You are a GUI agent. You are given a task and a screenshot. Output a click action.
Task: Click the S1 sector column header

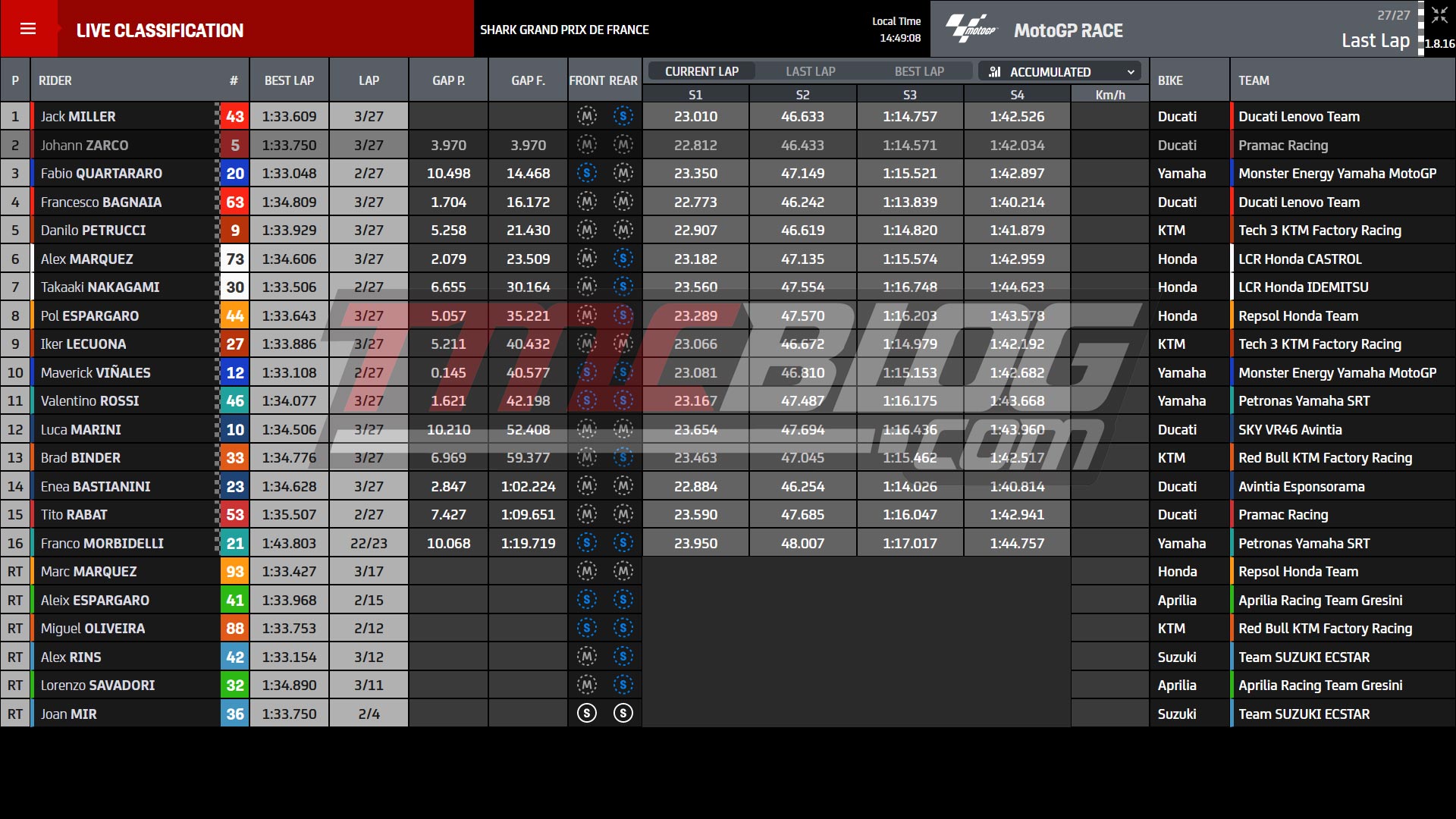(x=695, y=95)
